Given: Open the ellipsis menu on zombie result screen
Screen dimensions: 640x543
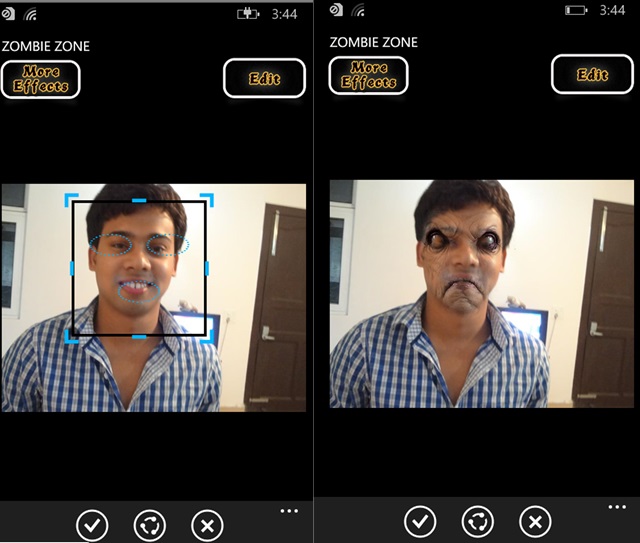Looking at the screenshot, I should point(617,508).
